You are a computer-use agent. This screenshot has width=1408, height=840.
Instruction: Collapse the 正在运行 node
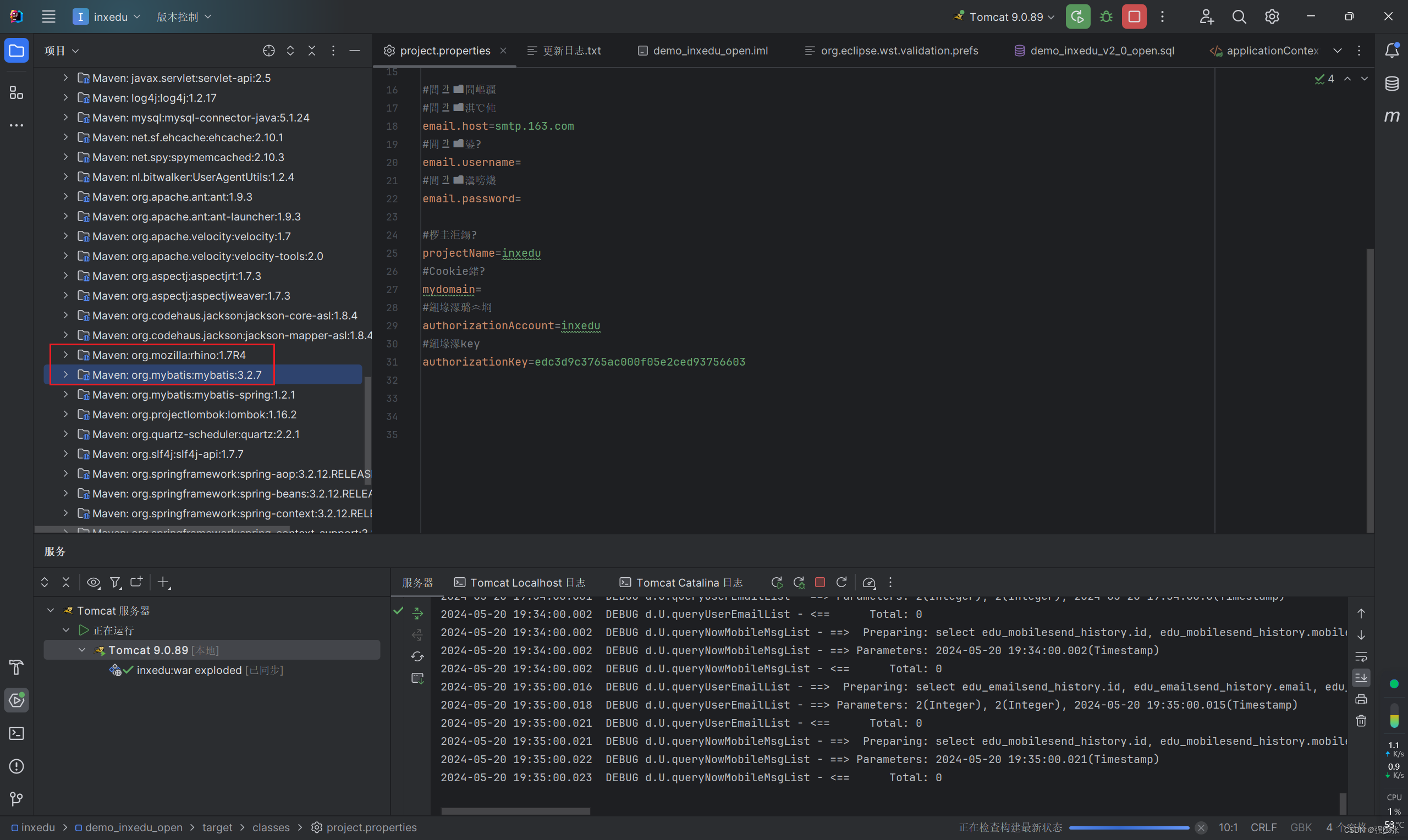click(66, 630)
